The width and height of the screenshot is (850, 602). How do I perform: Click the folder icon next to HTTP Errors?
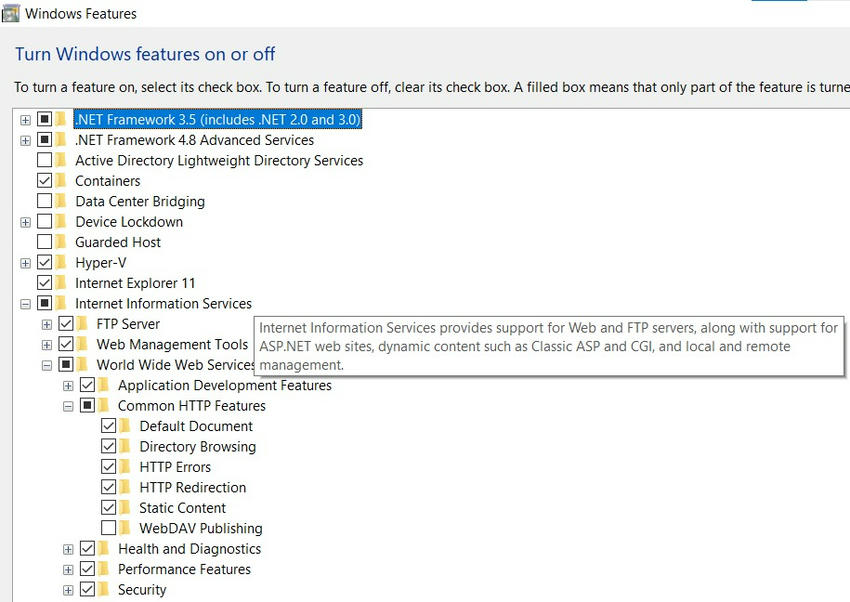[x=126, y=467]
